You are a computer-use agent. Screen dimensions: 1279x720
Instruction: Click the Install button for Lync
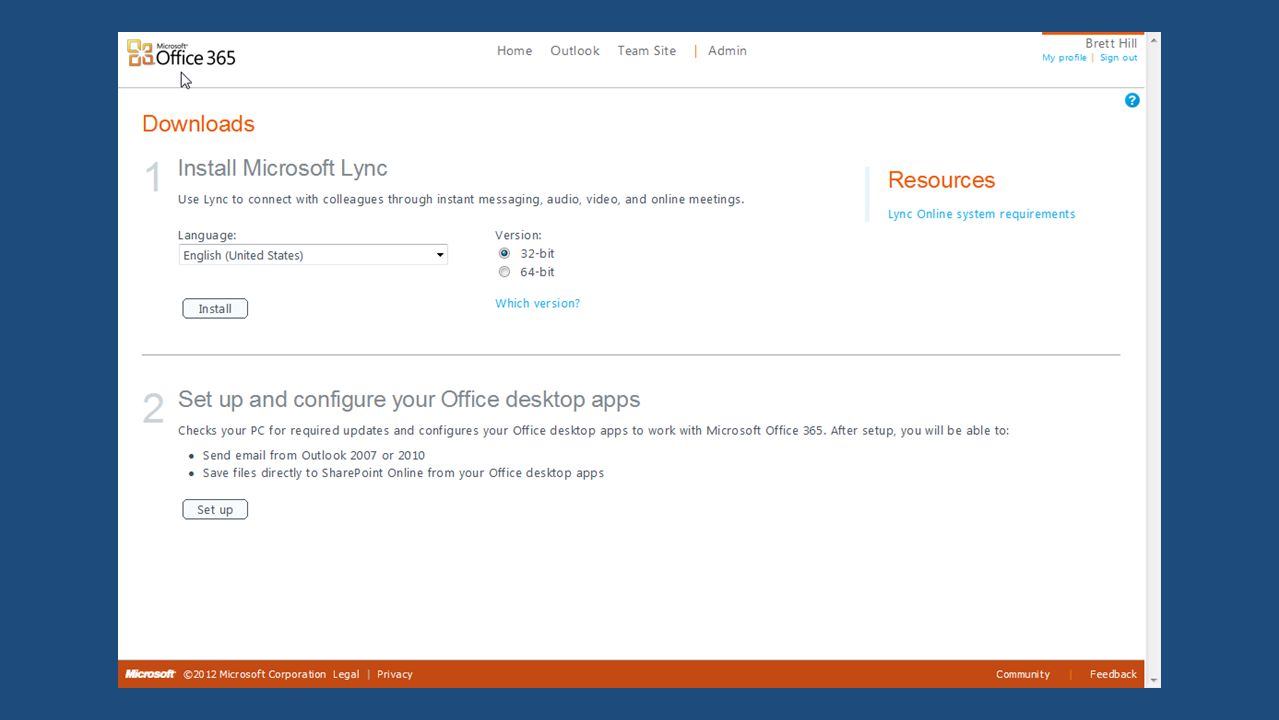[215, 309]
